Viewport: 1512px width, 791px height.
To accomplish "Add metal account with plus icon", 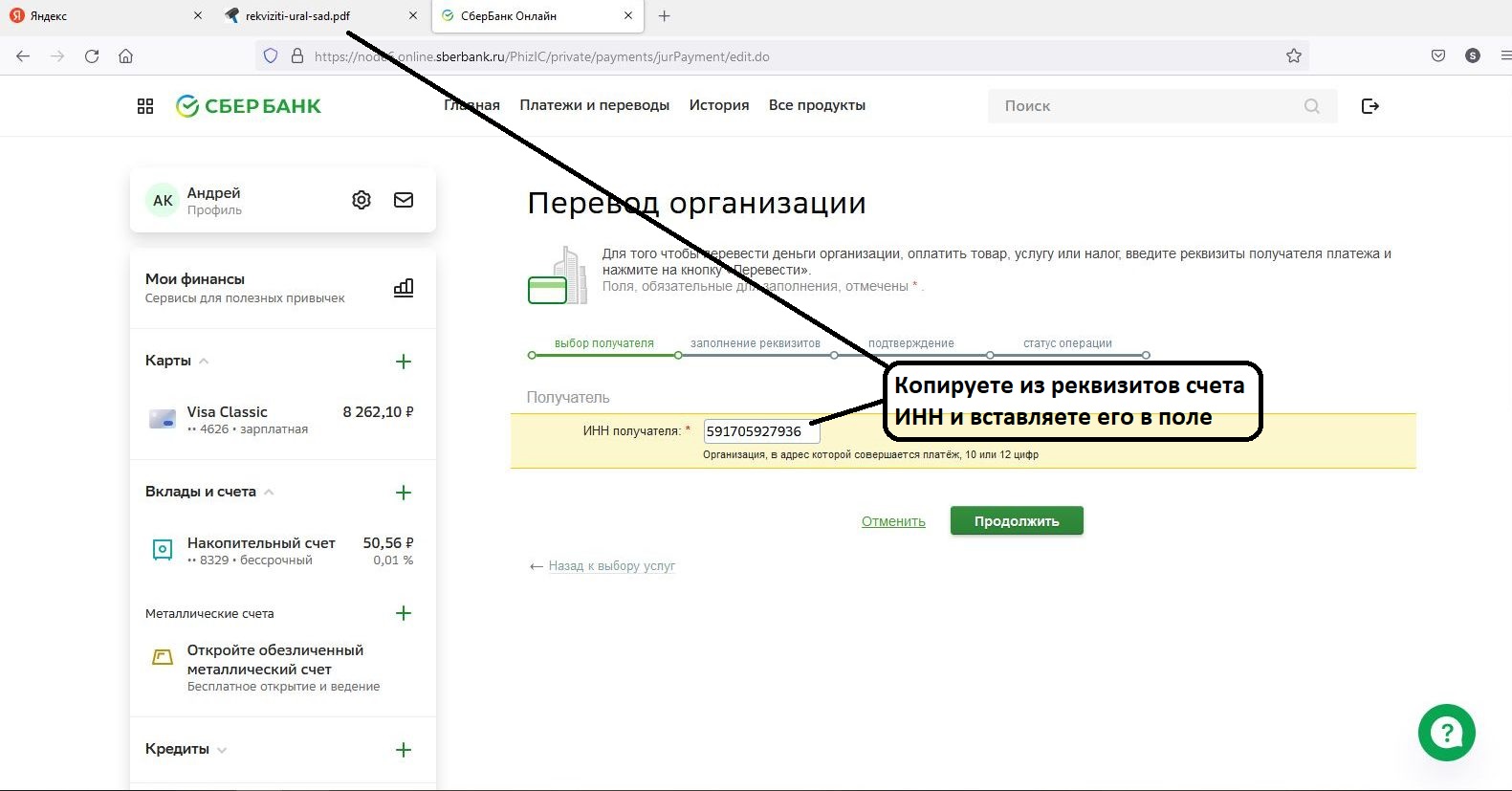I will tap(404, 613).
